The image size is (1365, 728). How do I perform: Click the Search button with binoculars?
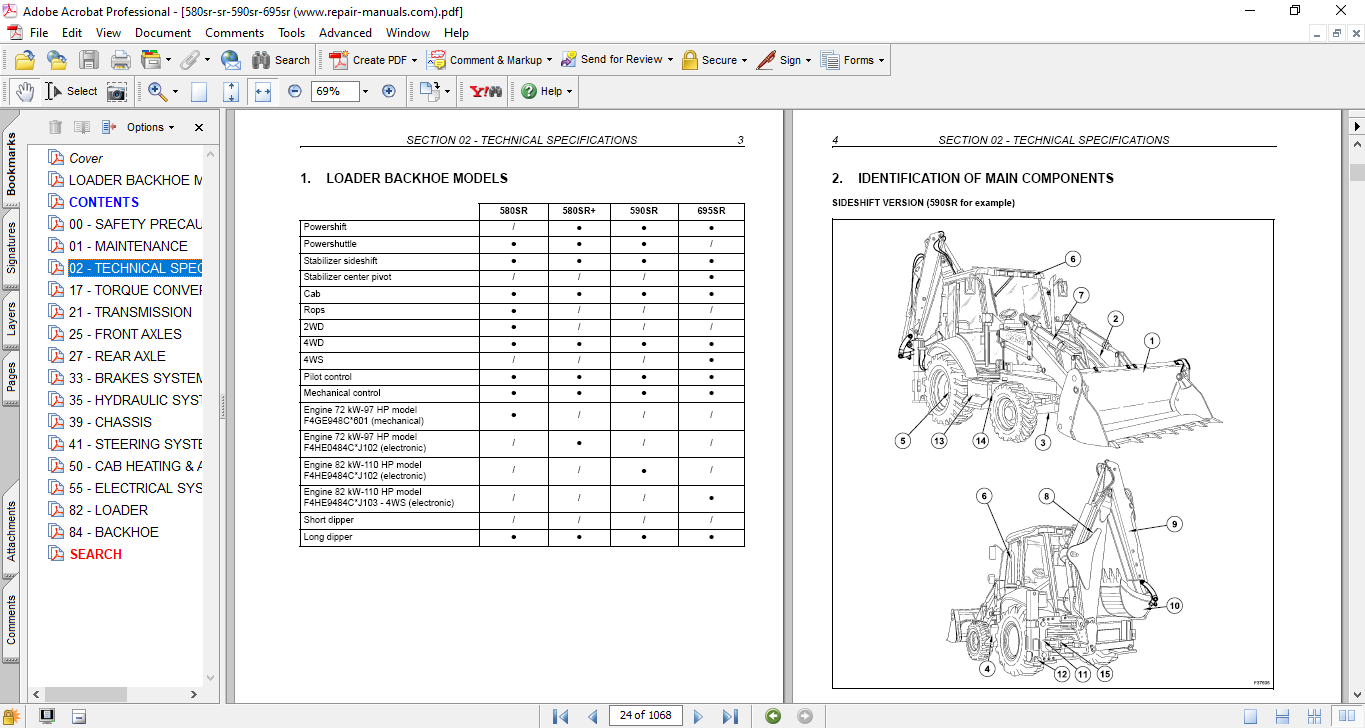[x=281, y=60]
